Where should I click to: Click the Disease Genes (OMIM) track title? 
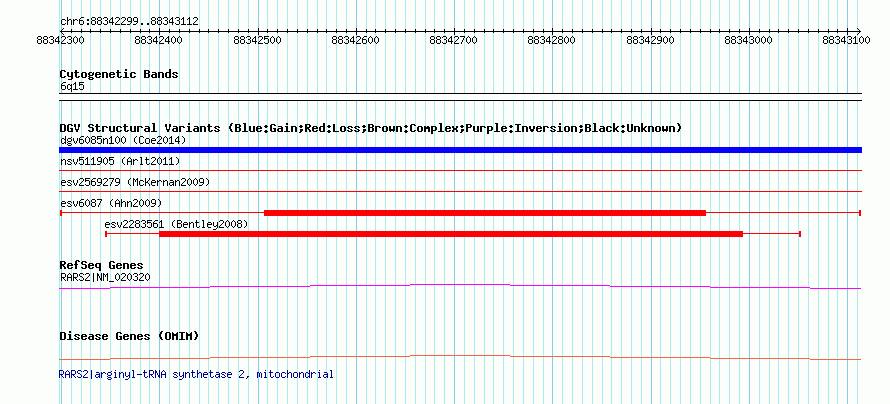(x=129, y=336)
